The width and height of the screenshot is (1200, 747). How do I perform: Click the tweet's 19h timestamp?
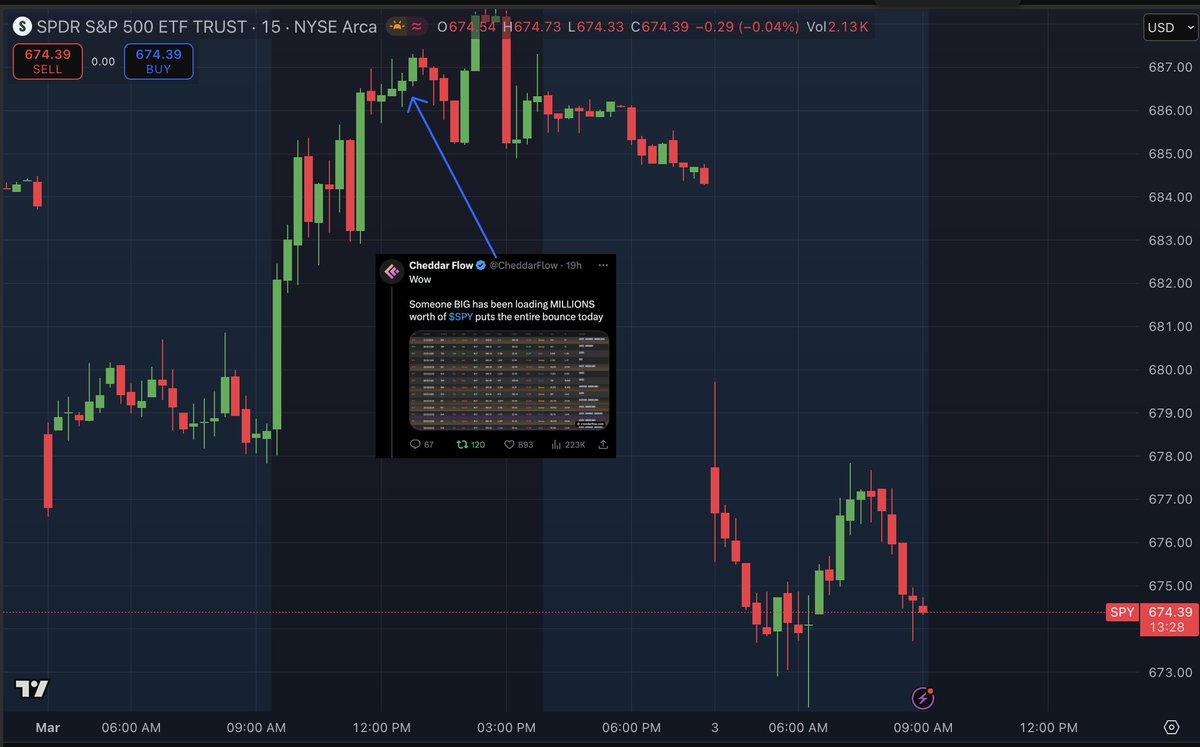click(574, 265)
